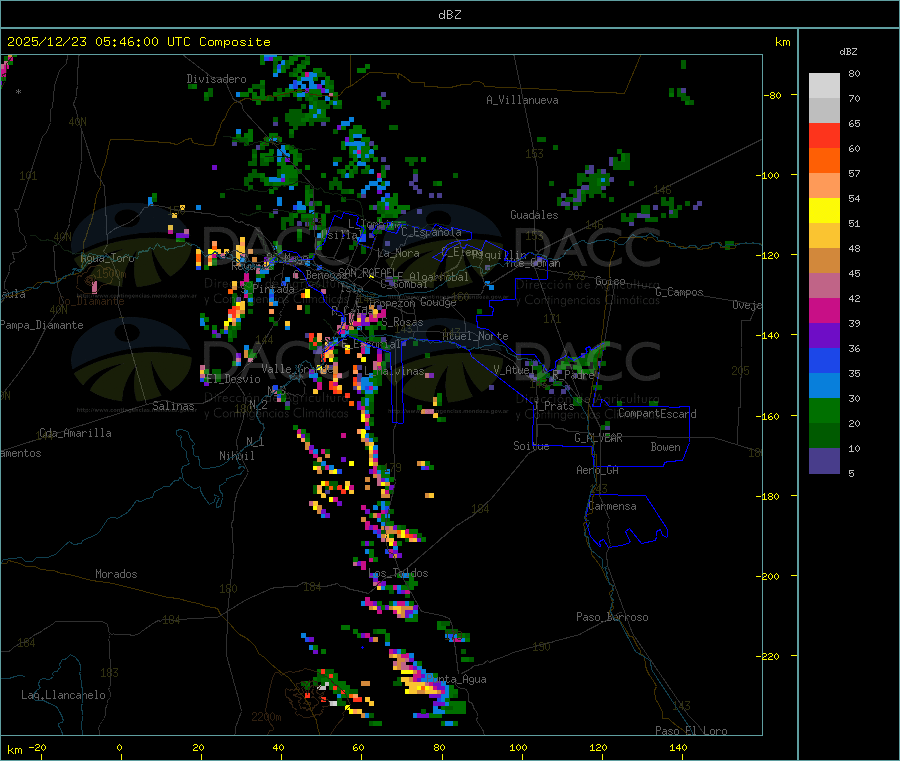The height and width of the screenshot is (761, 900).
Task: Click the Goudge place label
Action: coord(438,302)
